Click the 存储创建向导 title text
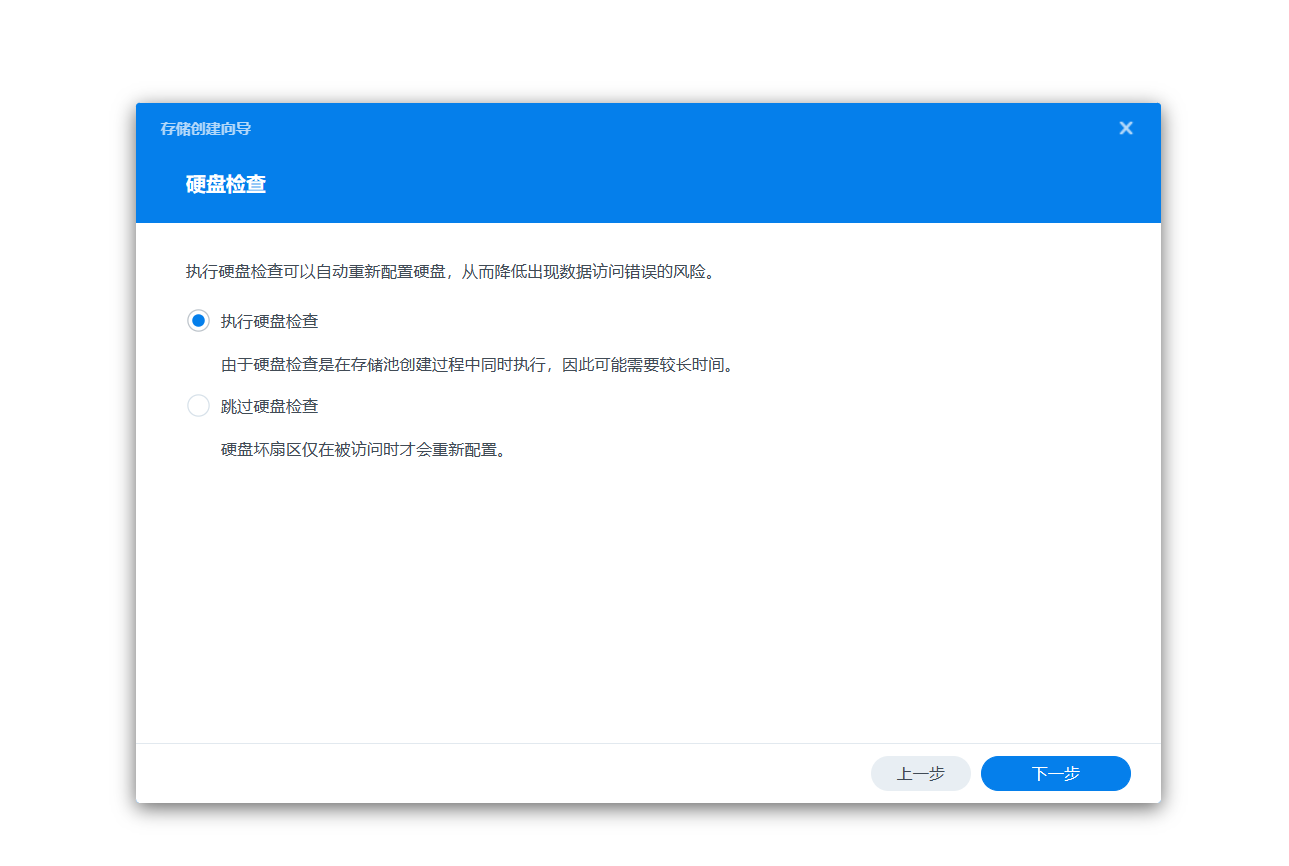This screenshot has width=1289, height=866. pos(205,129)
